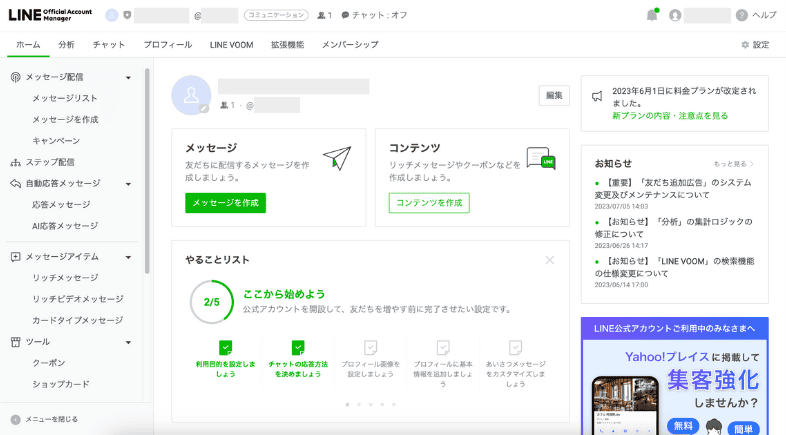786x435 pixels.
Task: Check プロフィールに基本情報を追加しましょう task
Action: (x=443, y=347)
